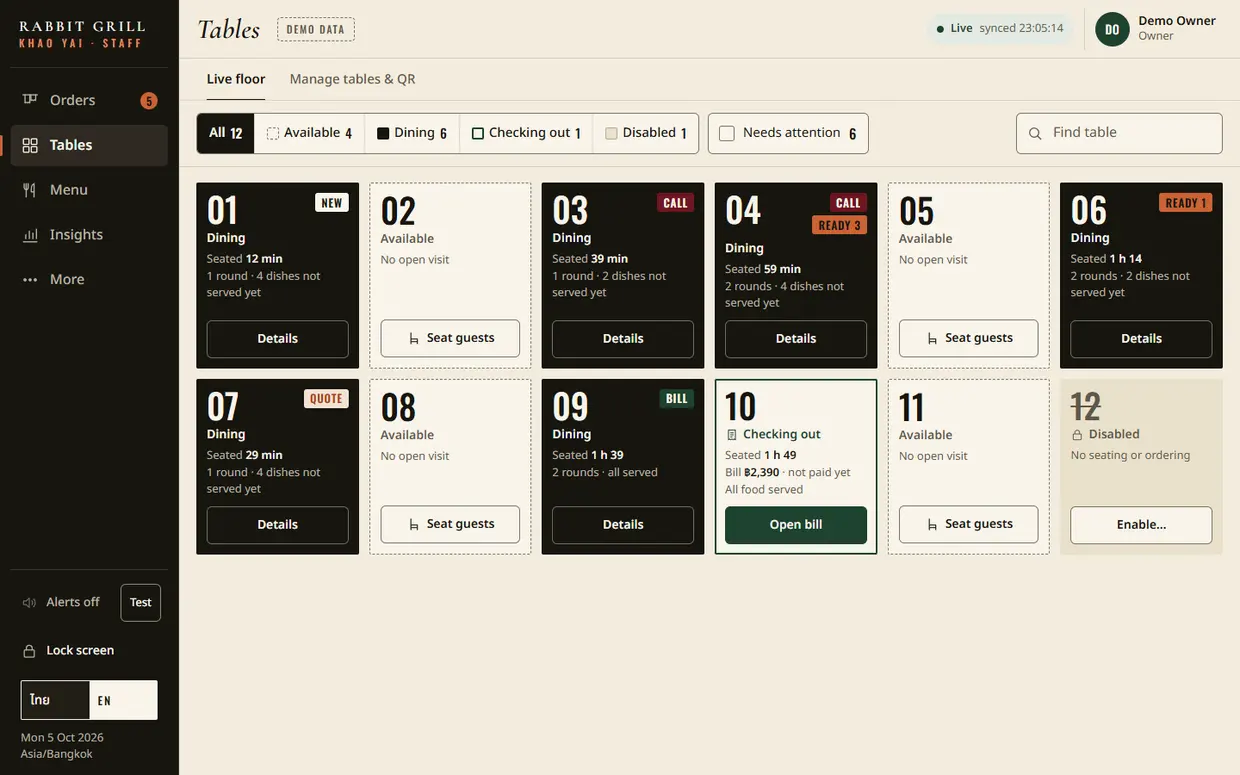Click the DEMO DATA label
The width and height of the screenshot is (1240, 775).
(316, 30)
